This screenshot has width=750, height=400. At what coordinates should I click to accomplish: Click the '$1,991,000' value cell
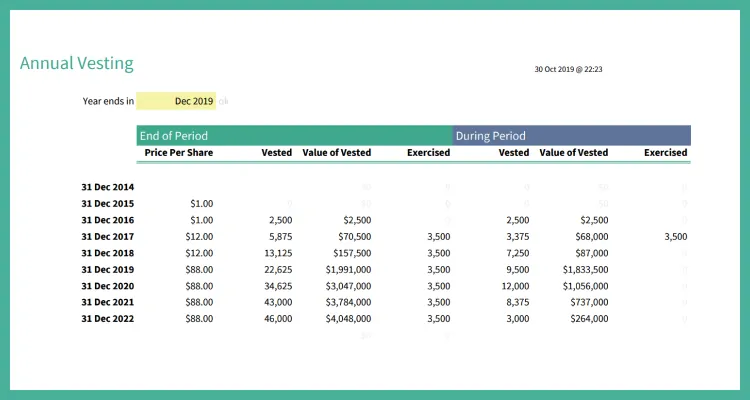click(349, 269)
